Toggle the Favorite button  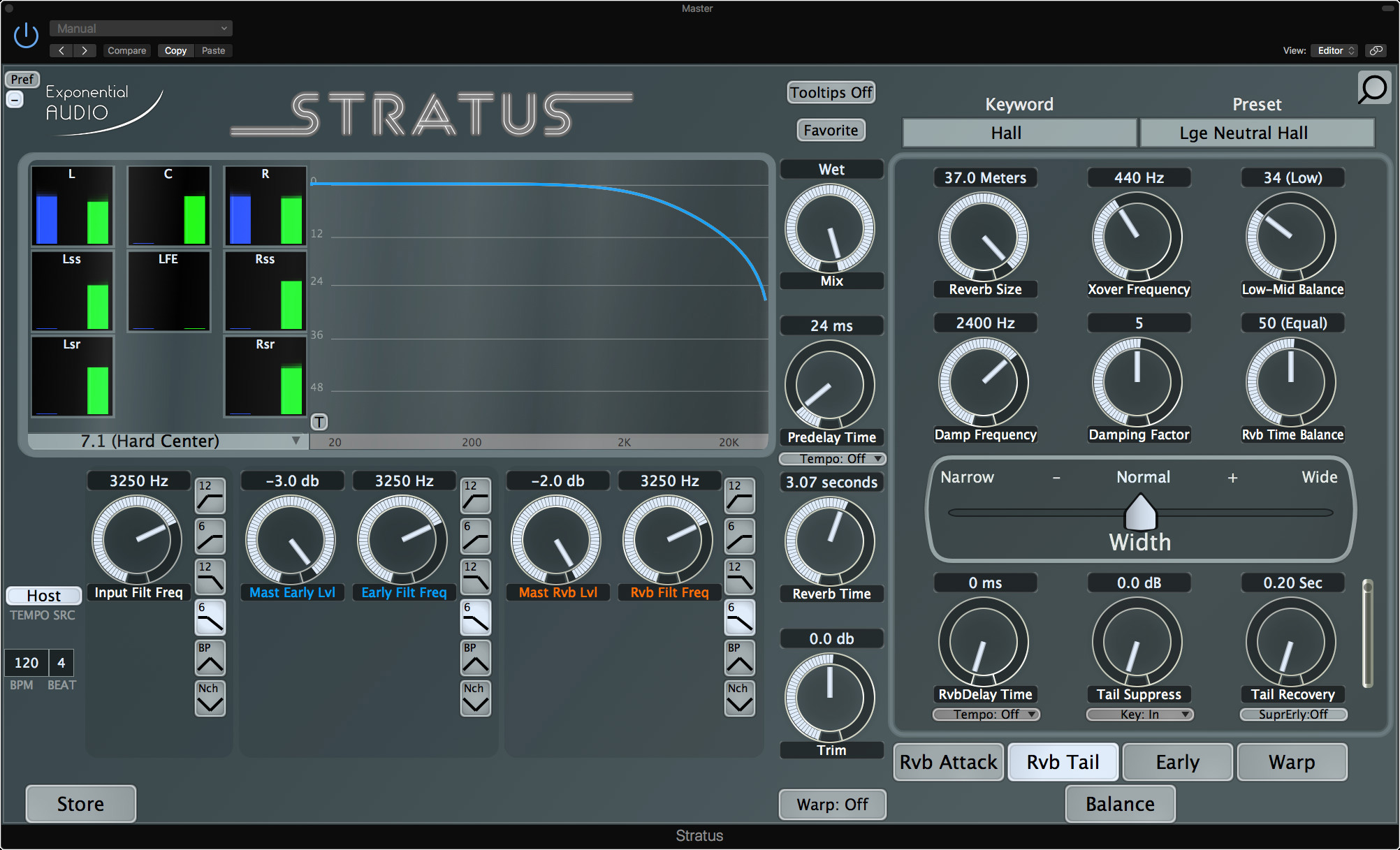830,130
